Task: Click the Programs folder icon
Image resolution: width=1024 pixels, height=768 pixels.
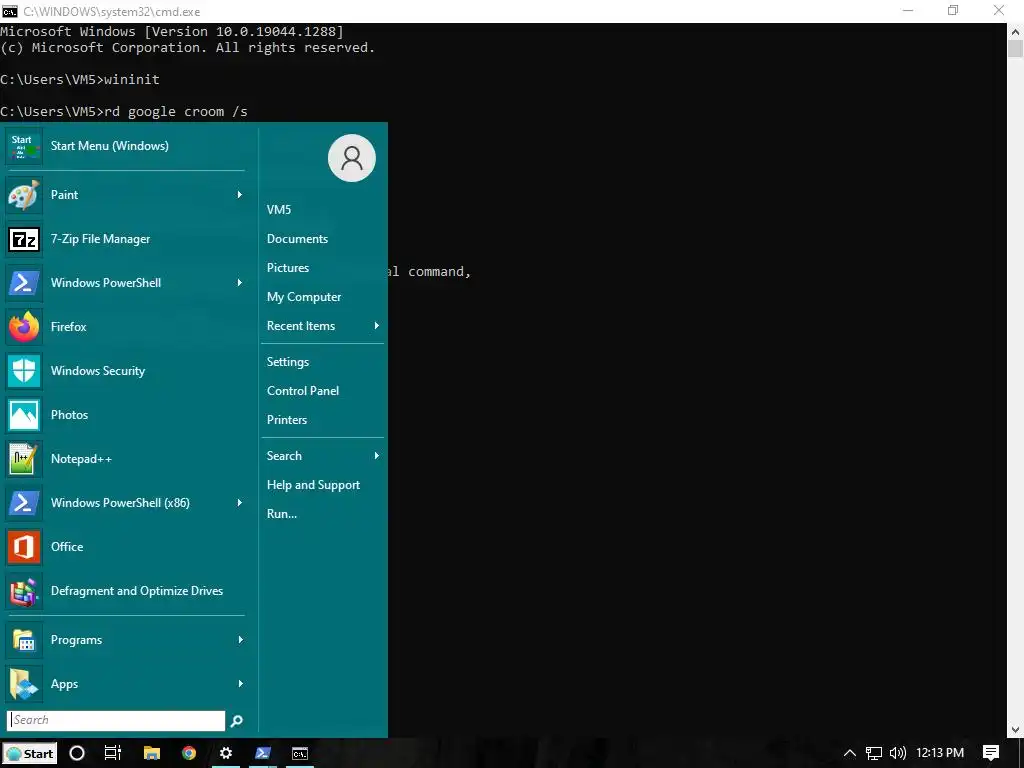Action: coord(24,640)
